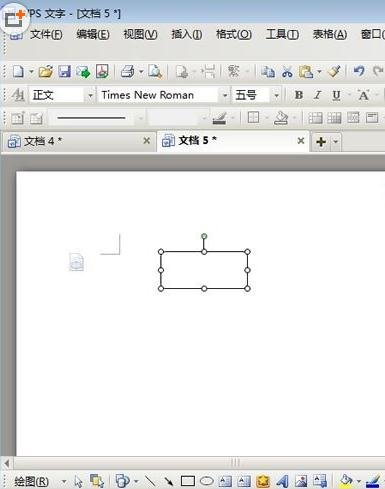Click the traditional Chinese conversion icon 繁
This screenshot has width=385, height=489.
(x=234, y=71)
